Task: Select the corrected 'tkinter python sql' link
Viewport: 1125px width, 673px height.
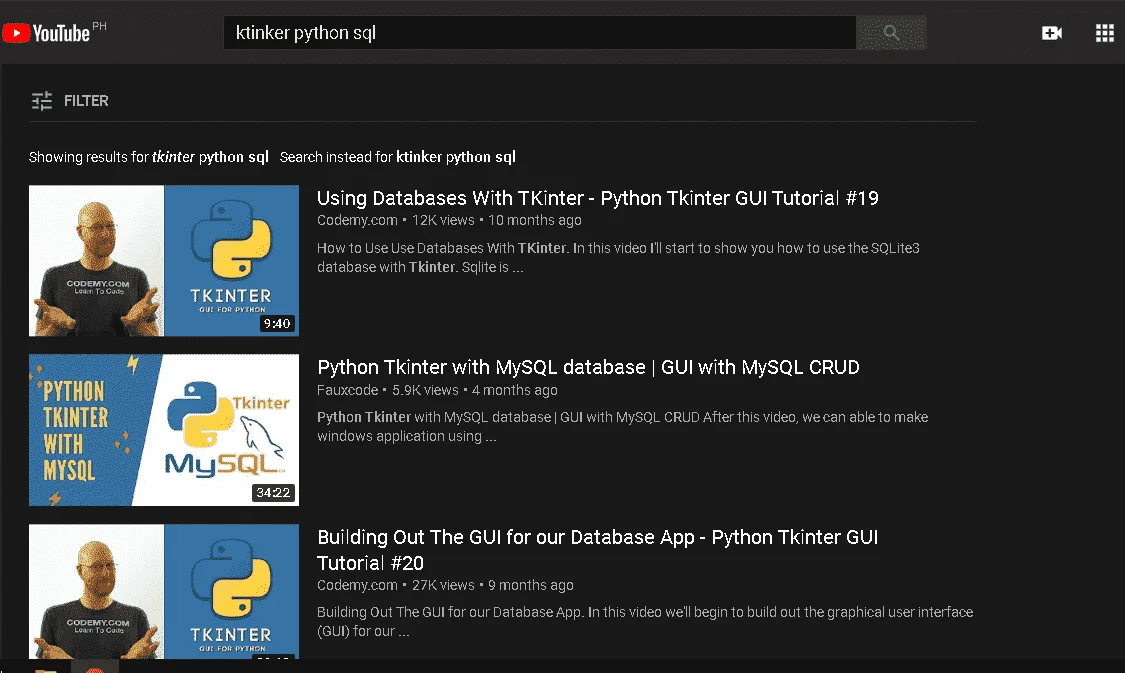Action: [210, 156]
